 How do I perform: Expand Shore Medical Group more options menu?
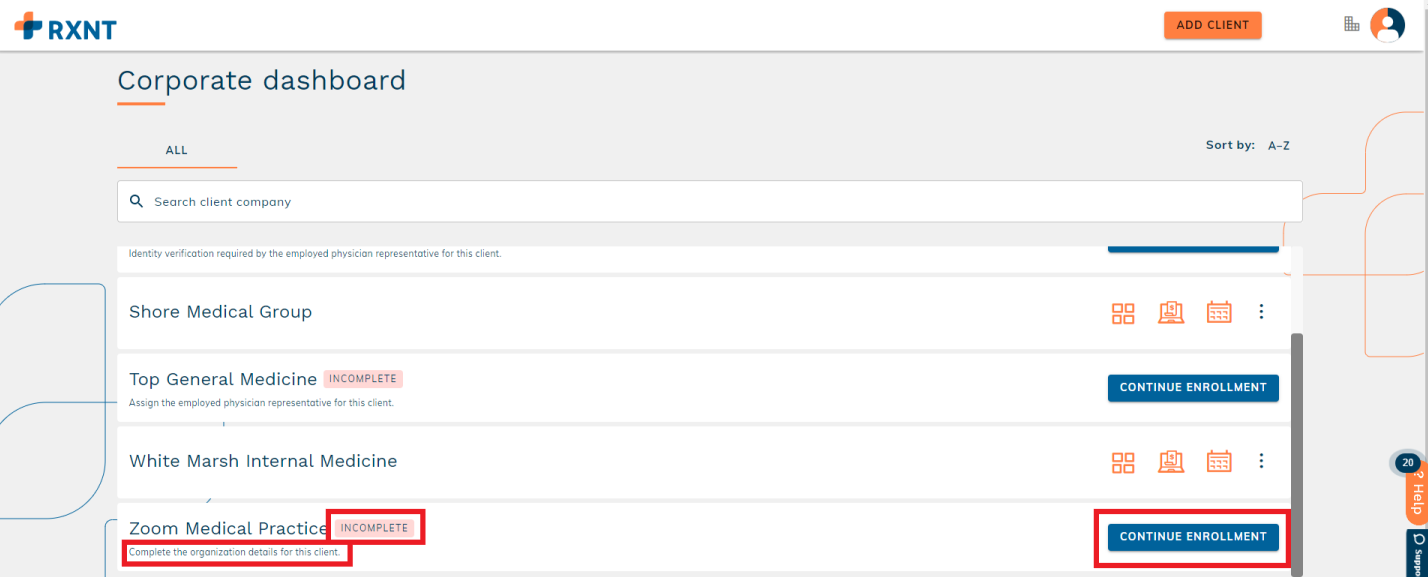[1261, 312]
